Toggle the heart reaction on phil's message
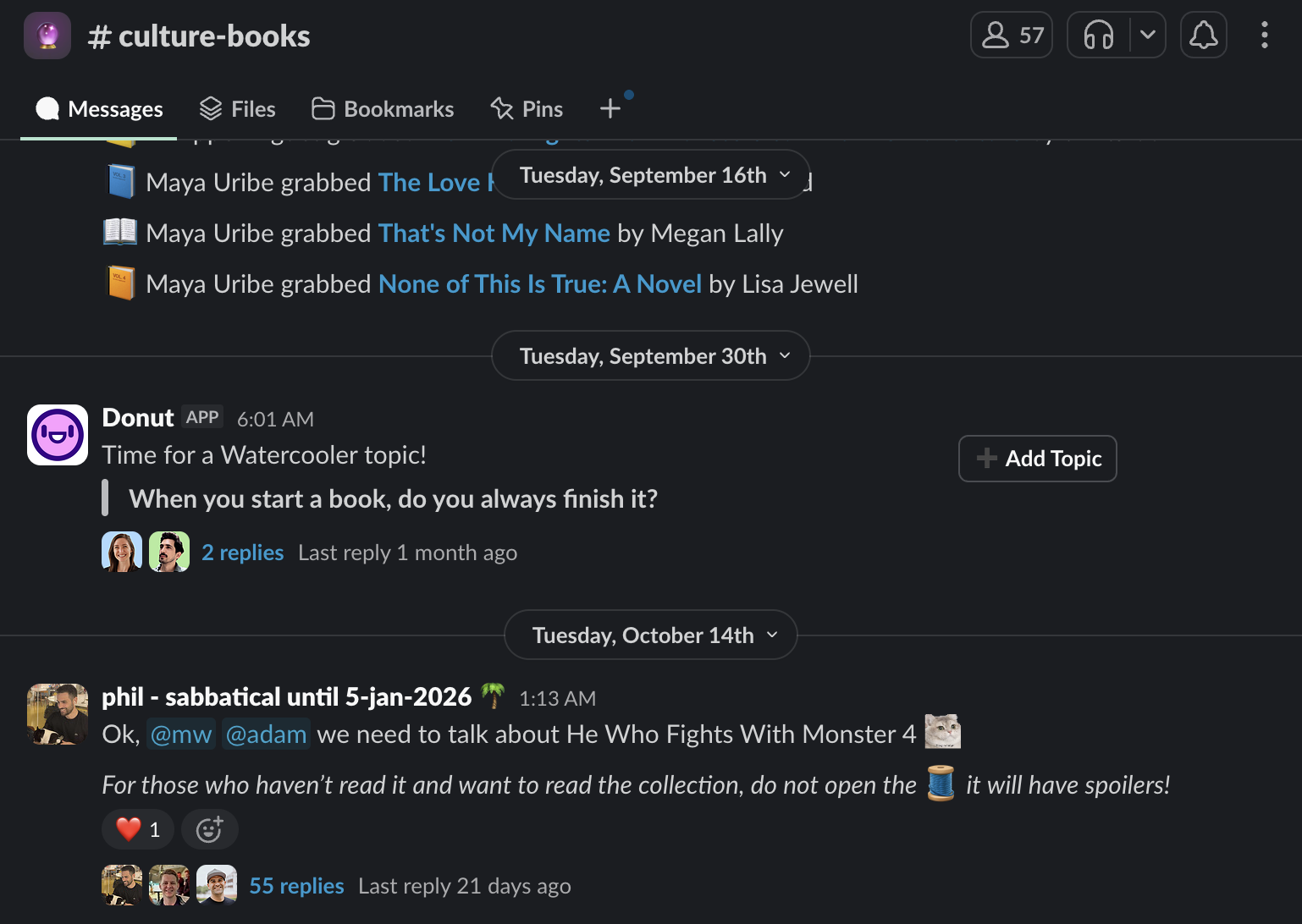1302x924 pixels. click(138, 829)
